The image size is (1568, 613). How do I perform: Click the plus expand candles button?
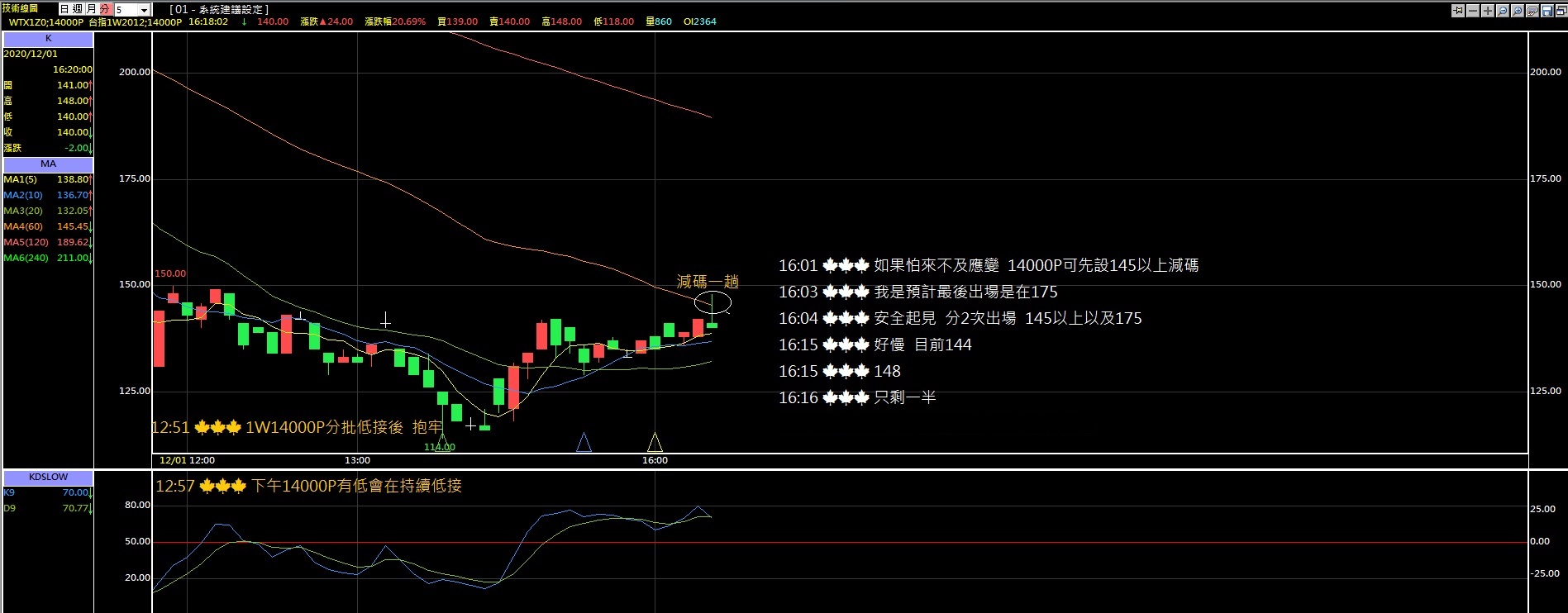1488,11
